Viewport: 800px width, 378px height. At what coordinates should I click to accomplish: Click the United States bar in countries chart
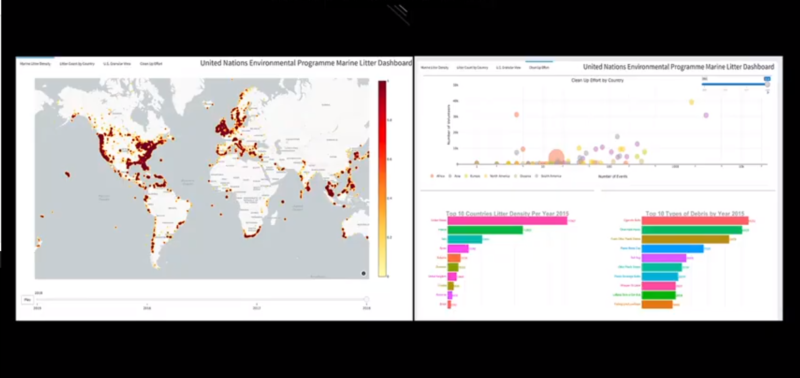pos(508,220)
